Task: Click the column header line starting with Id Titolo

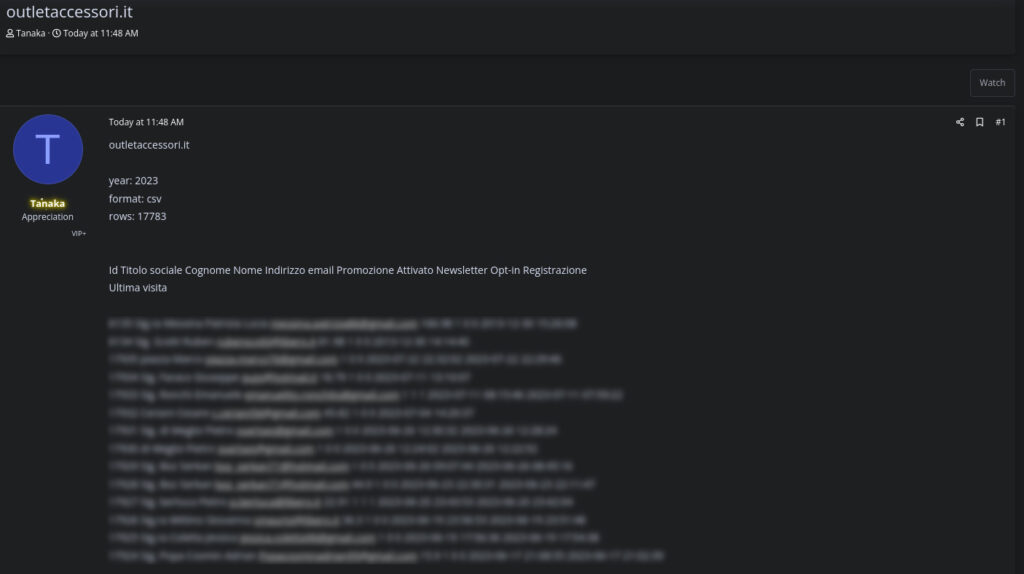Action: (x=347, y=270)
